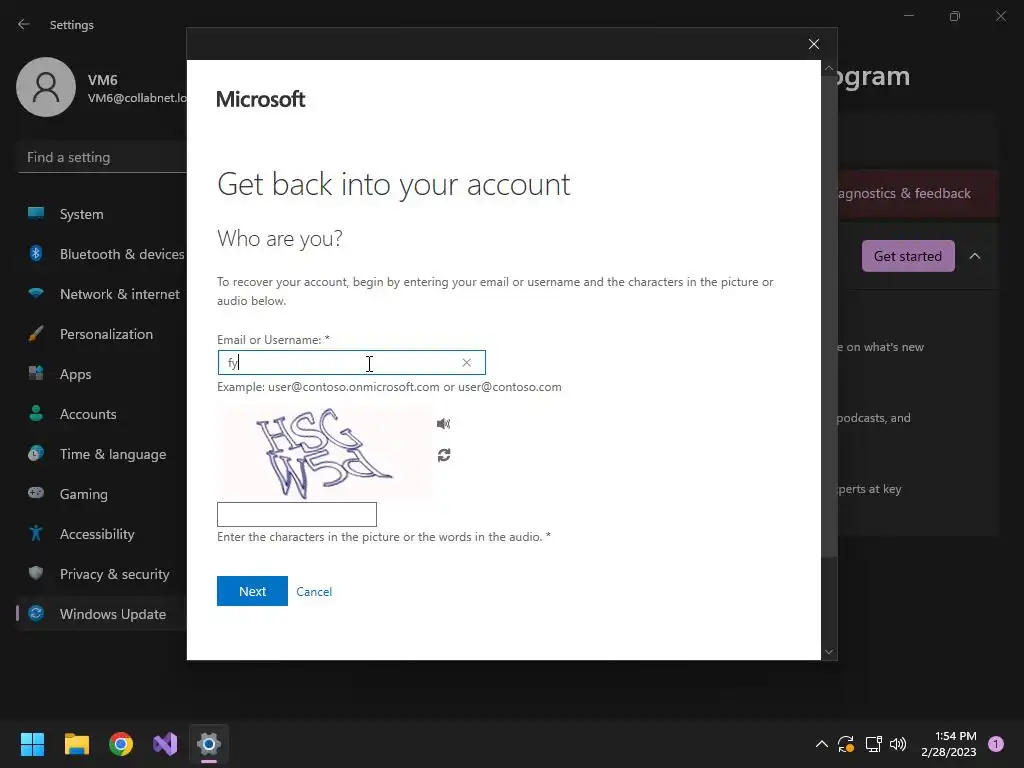Open Bluetooth & devices settings
Viewport: 1024px width, 768px height.
click(102, 254)
